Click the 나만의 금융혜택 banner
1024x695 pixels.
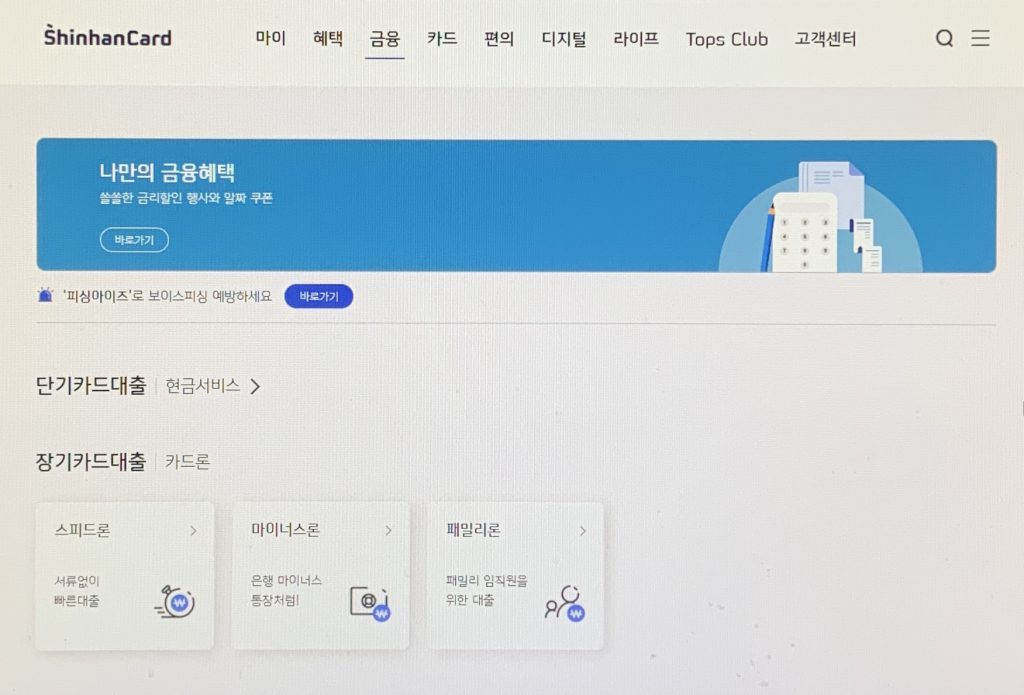tap(517, 206)
